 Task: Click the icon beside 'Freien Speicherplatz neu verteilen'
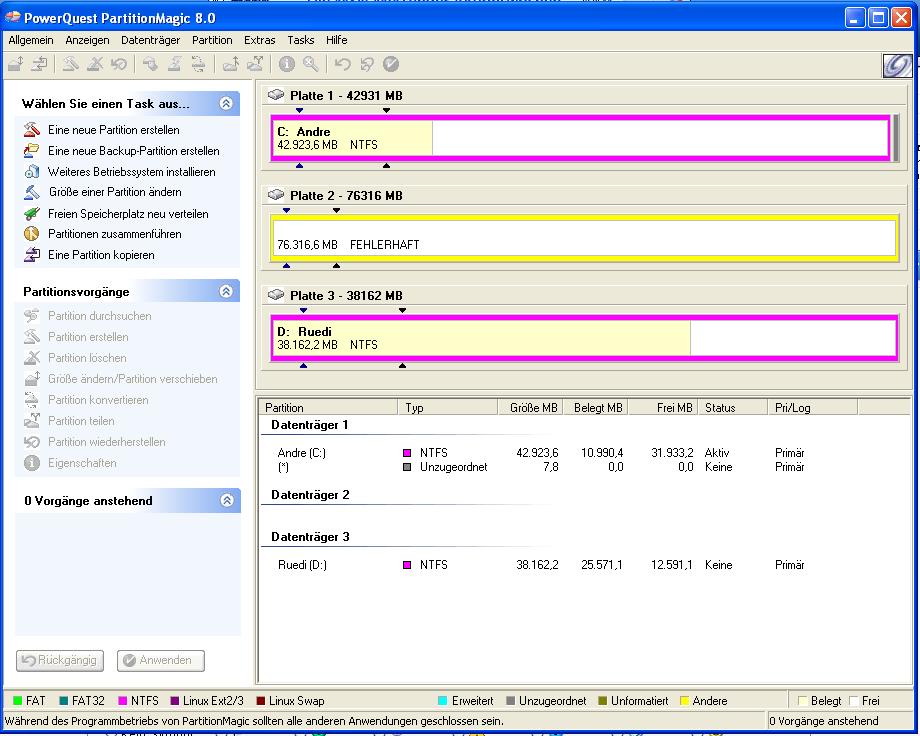(32, 214)
